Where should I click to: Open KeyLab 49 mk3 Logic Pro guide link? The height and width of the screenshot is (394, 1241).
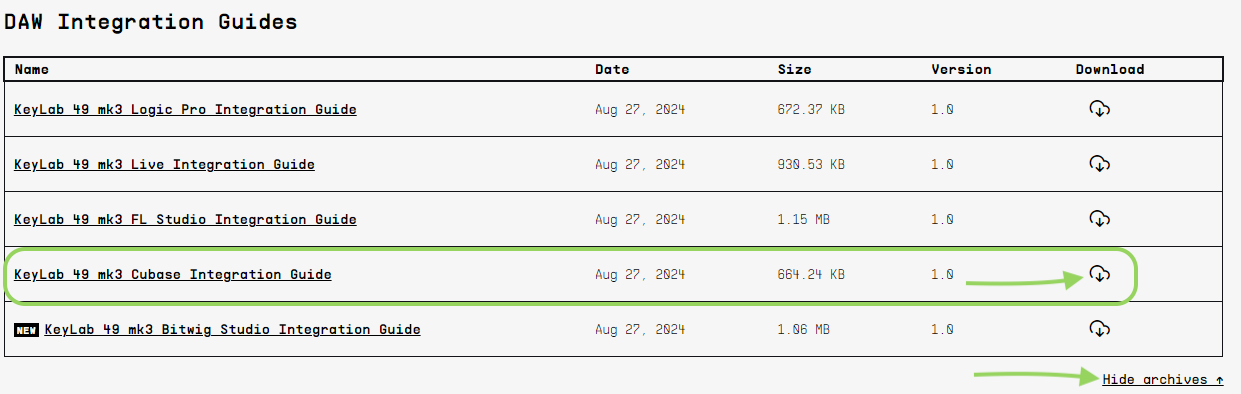(185, 110)
